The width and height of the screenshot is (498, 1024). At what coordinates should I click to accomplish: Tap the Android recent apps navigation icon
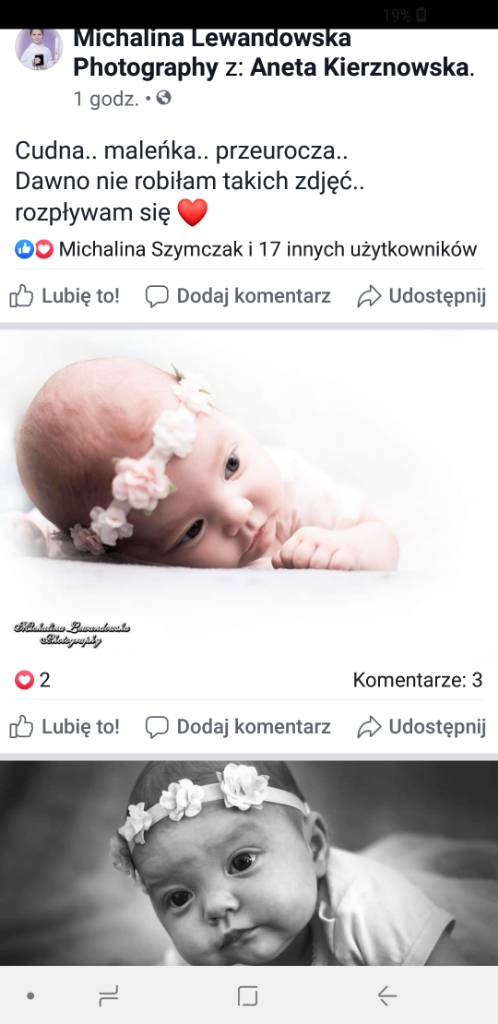(108, 996)
